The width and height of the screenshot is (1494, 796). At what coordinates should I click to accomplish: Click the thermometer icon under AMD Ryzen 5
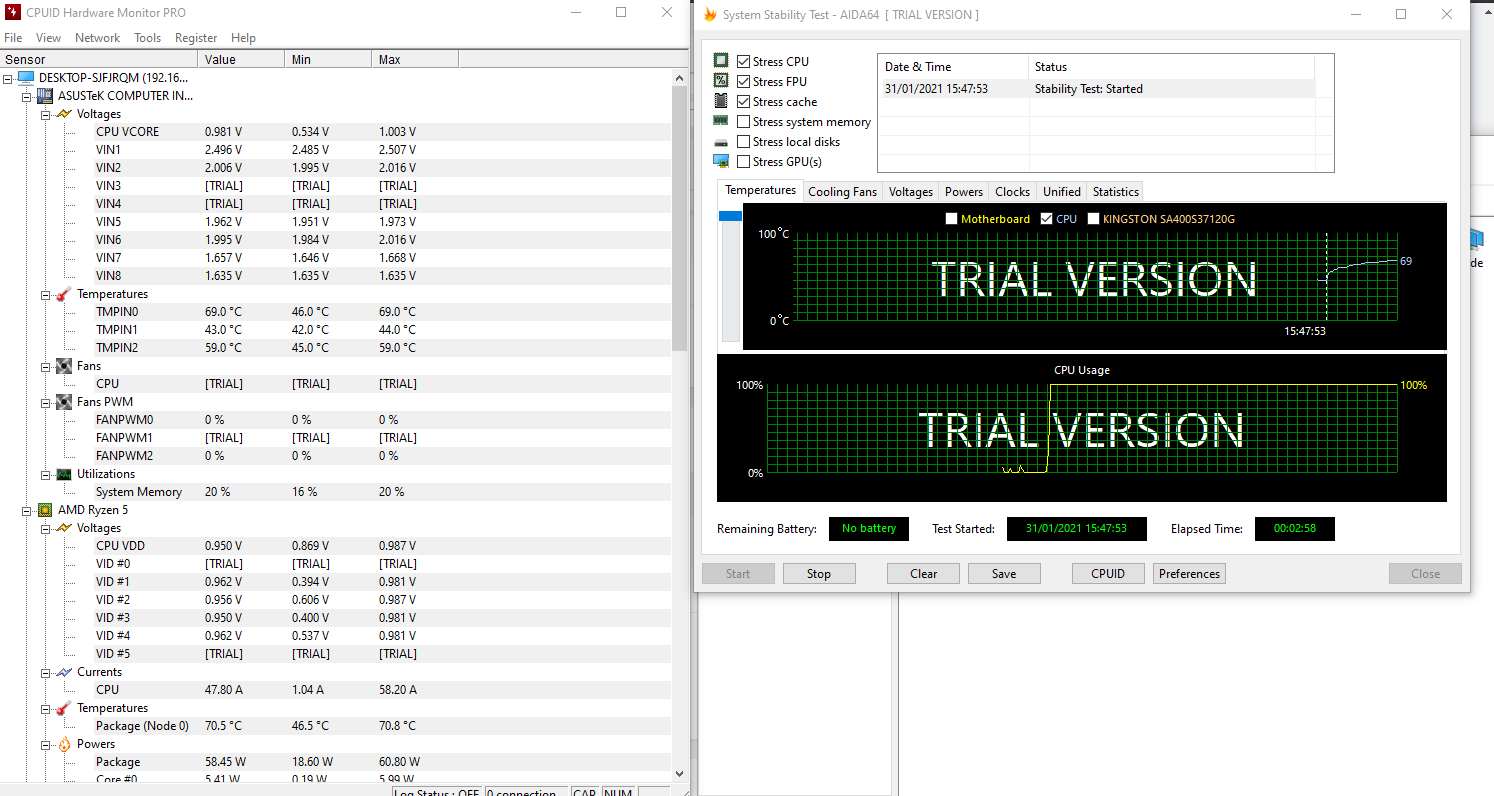coord(63,708)
